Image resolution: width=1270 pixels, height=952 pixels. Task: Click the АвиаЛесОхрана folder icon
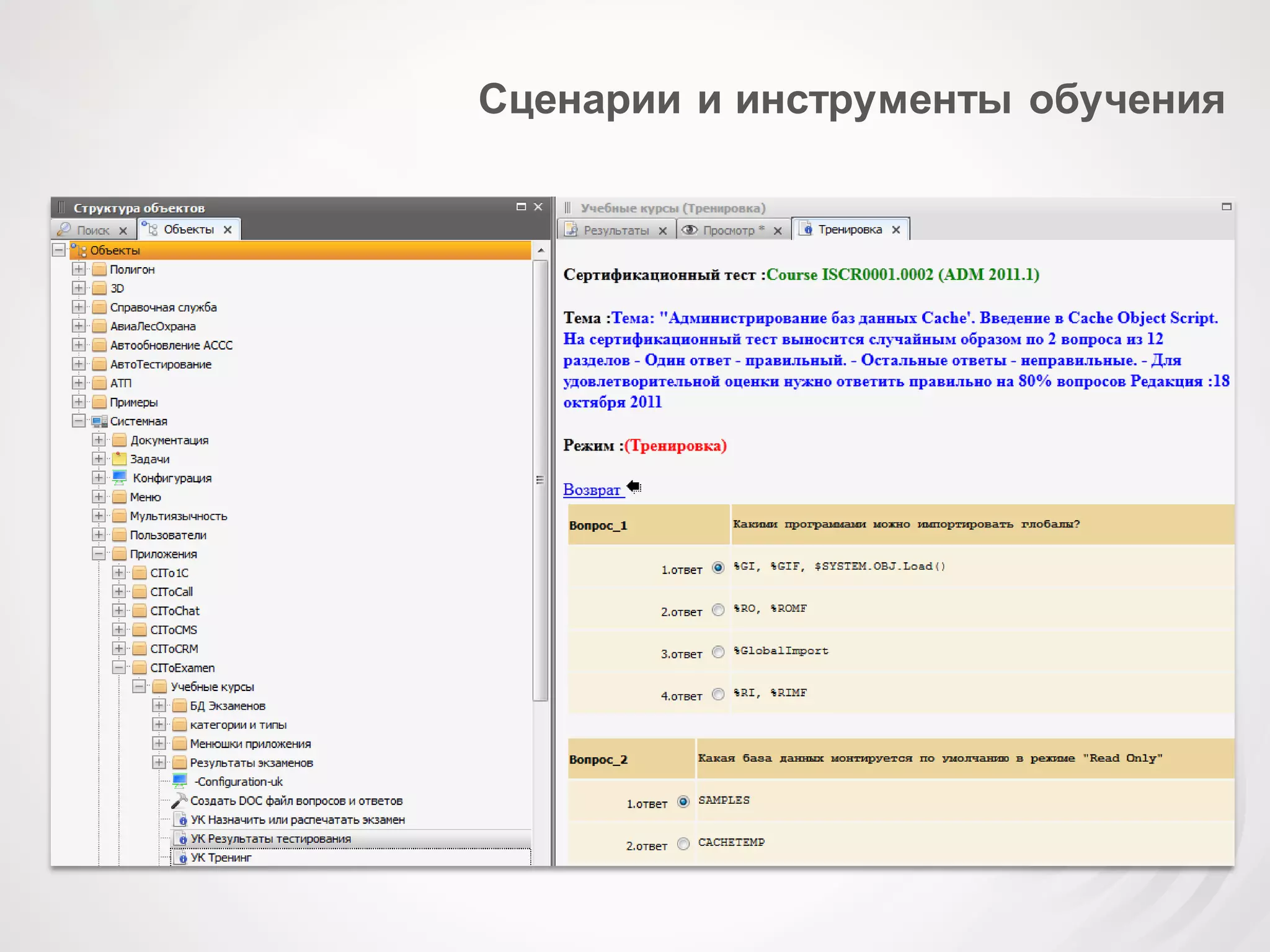click(x=99, y=327)
